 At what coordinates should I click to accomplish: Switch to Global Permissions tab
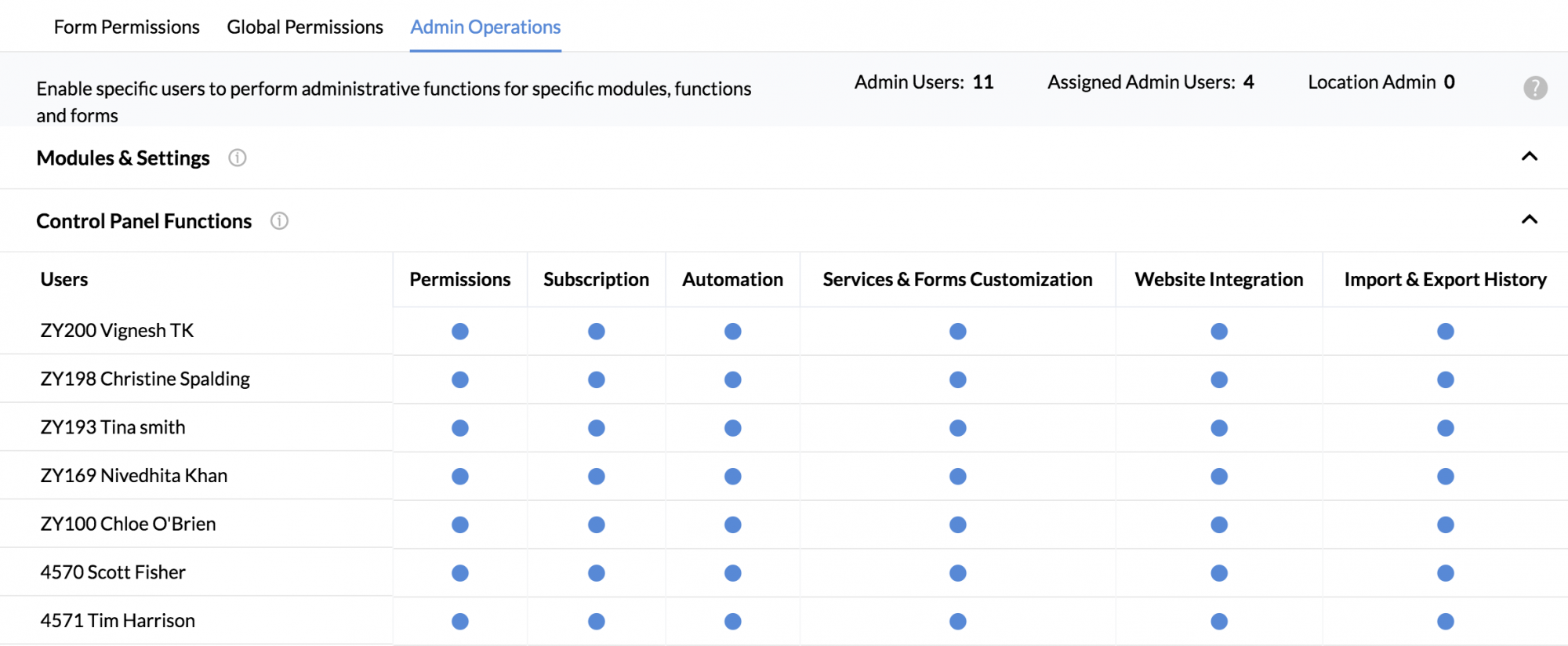click(x=305, y=27)
